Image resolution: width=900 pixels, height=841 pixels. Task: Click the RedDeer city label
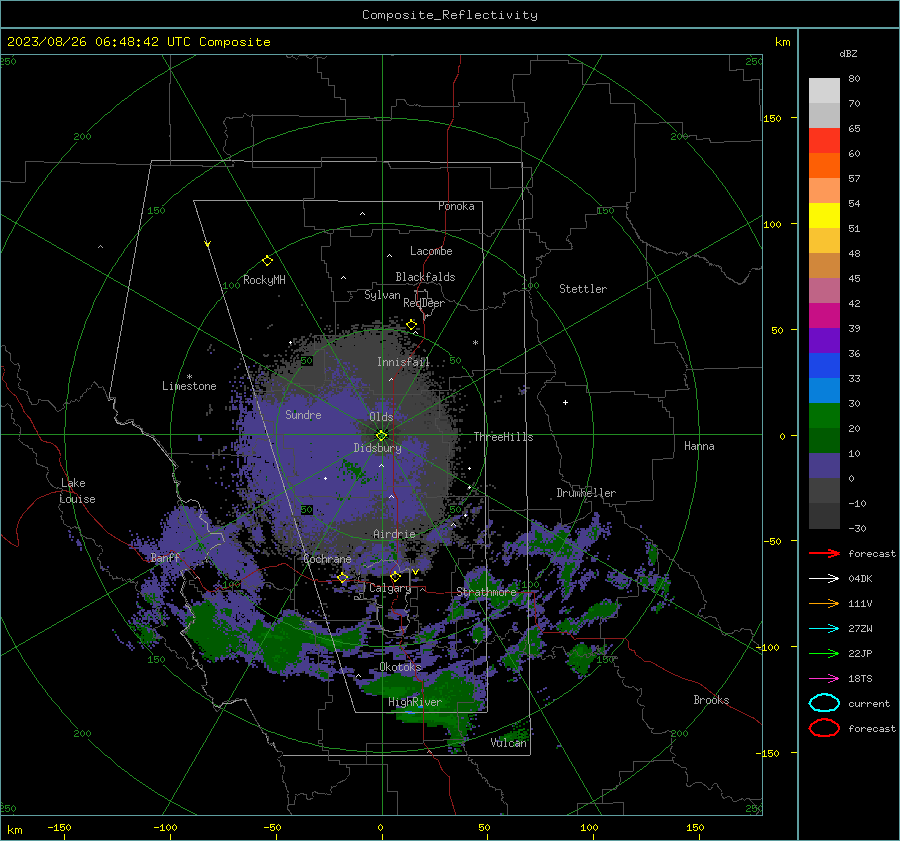(x=424, y=303)
